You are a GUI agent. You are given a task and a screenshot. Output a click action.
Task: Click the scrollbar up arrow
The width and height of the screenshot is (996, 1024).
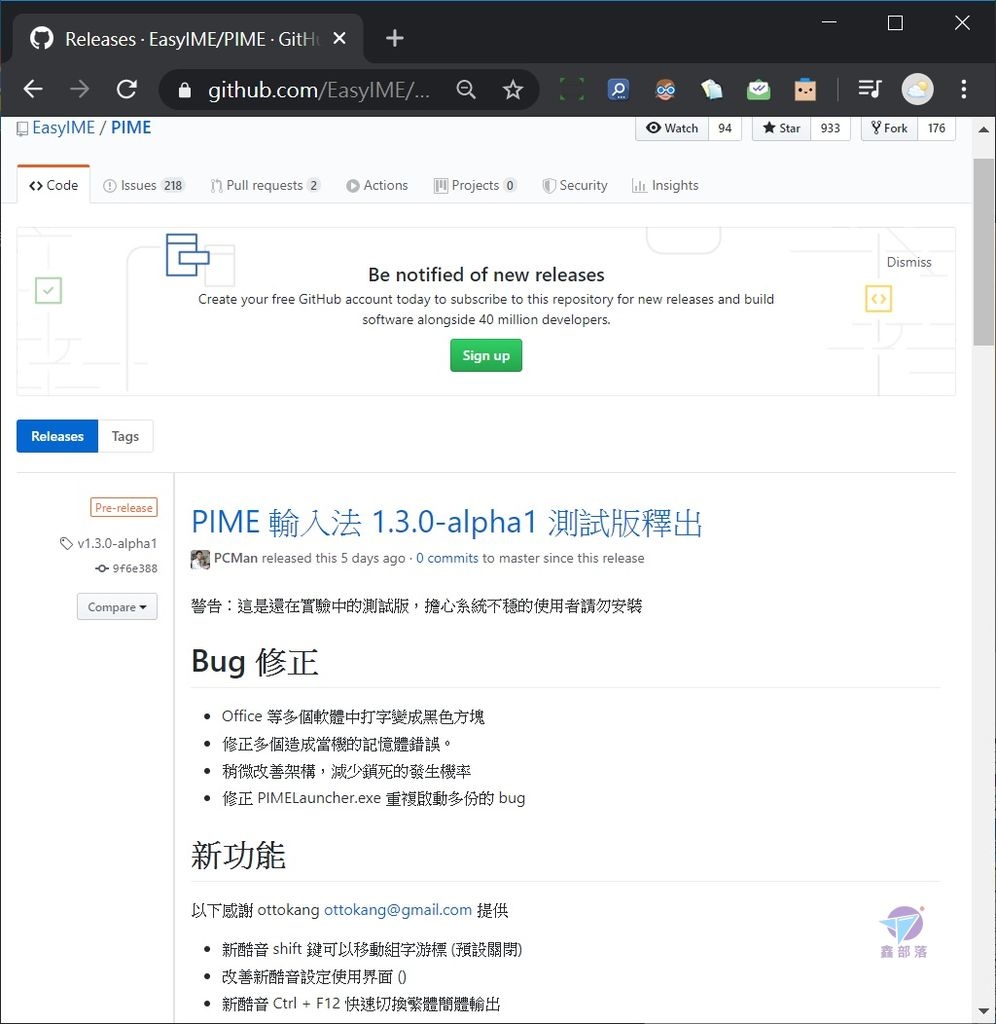pyautogui.click(x=984, y=129)
